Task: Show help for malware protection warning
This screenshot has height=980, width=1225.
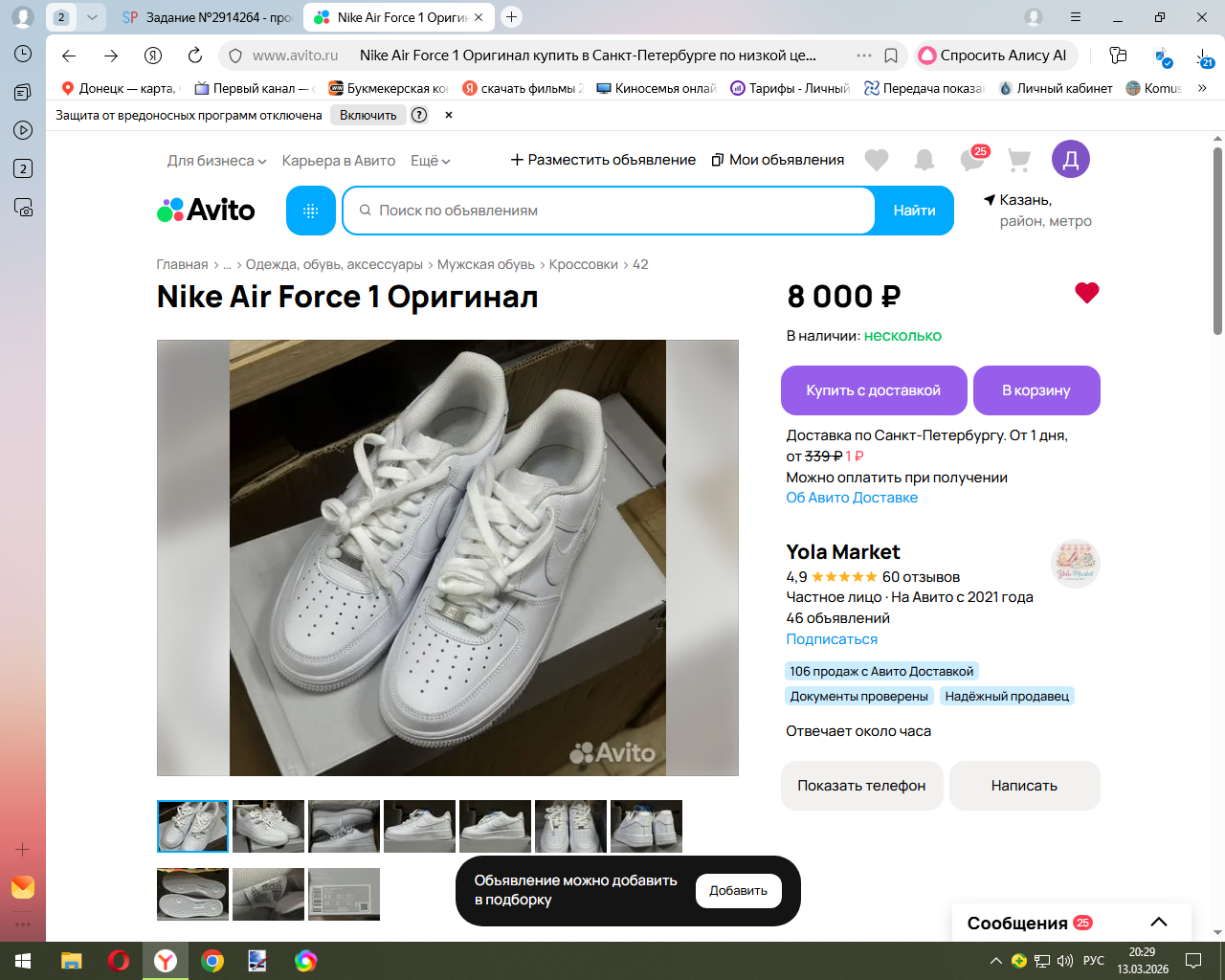Action: [419, 115]
